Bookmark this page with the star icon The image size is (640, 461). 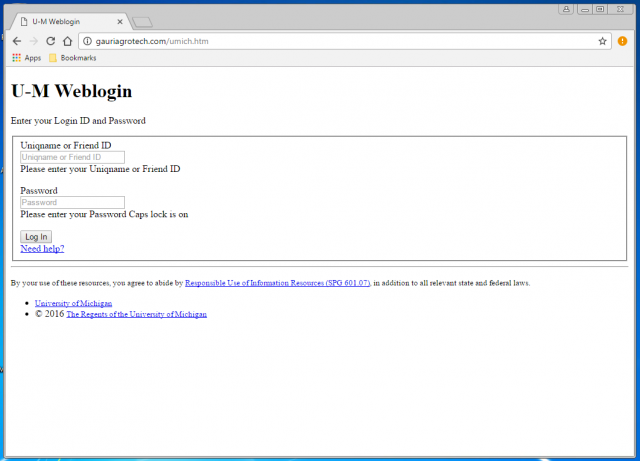coord(602,41)
